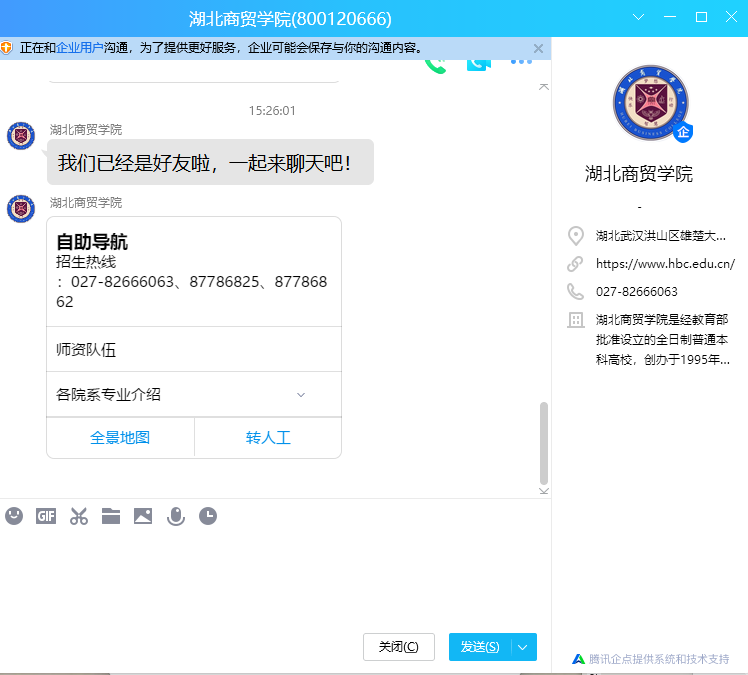Image resolution: width=748 pixels, height=675 pixels.
Task: Open message history clock icon
Action: click(x=208, y=516)
